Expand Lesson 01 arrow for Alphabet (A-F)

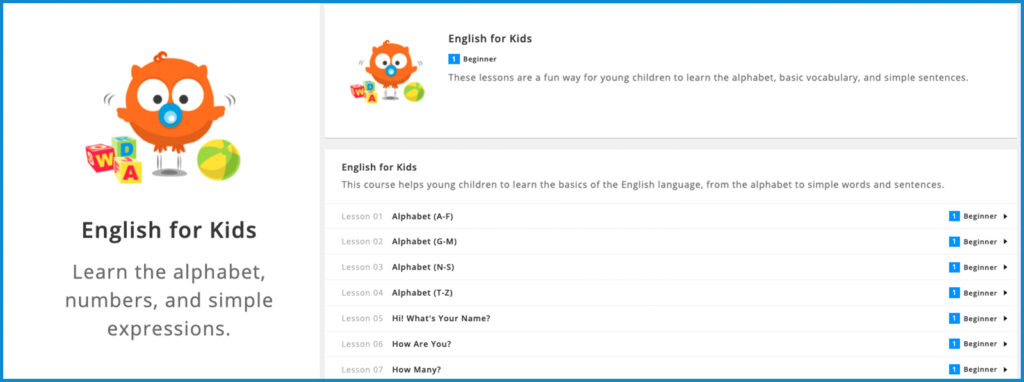(x=1006, y=216)
